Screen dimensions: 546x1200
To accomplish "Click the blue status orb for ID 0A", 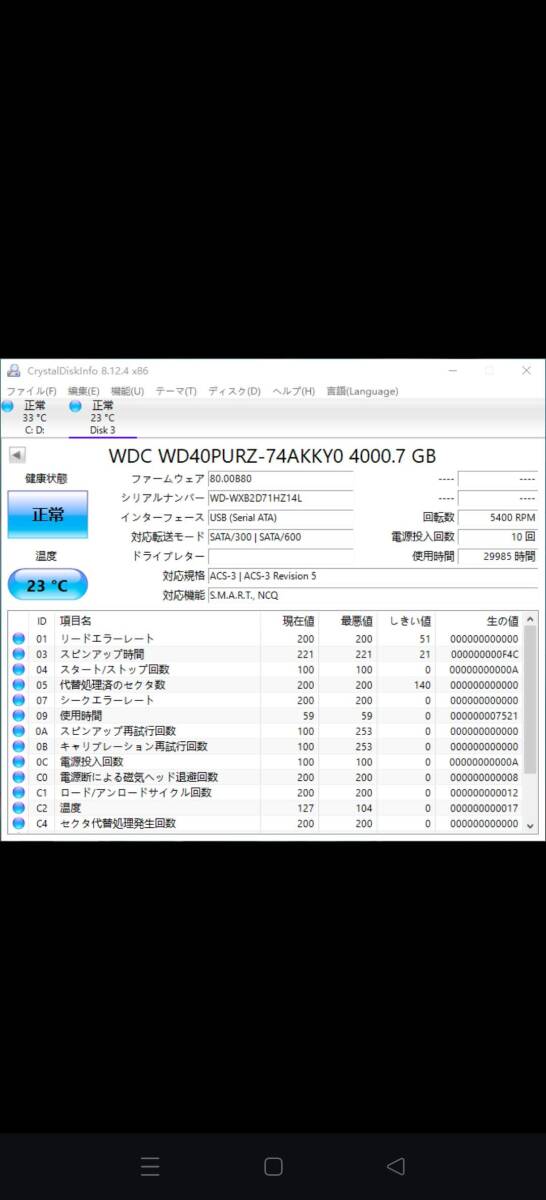I will 18,731.
